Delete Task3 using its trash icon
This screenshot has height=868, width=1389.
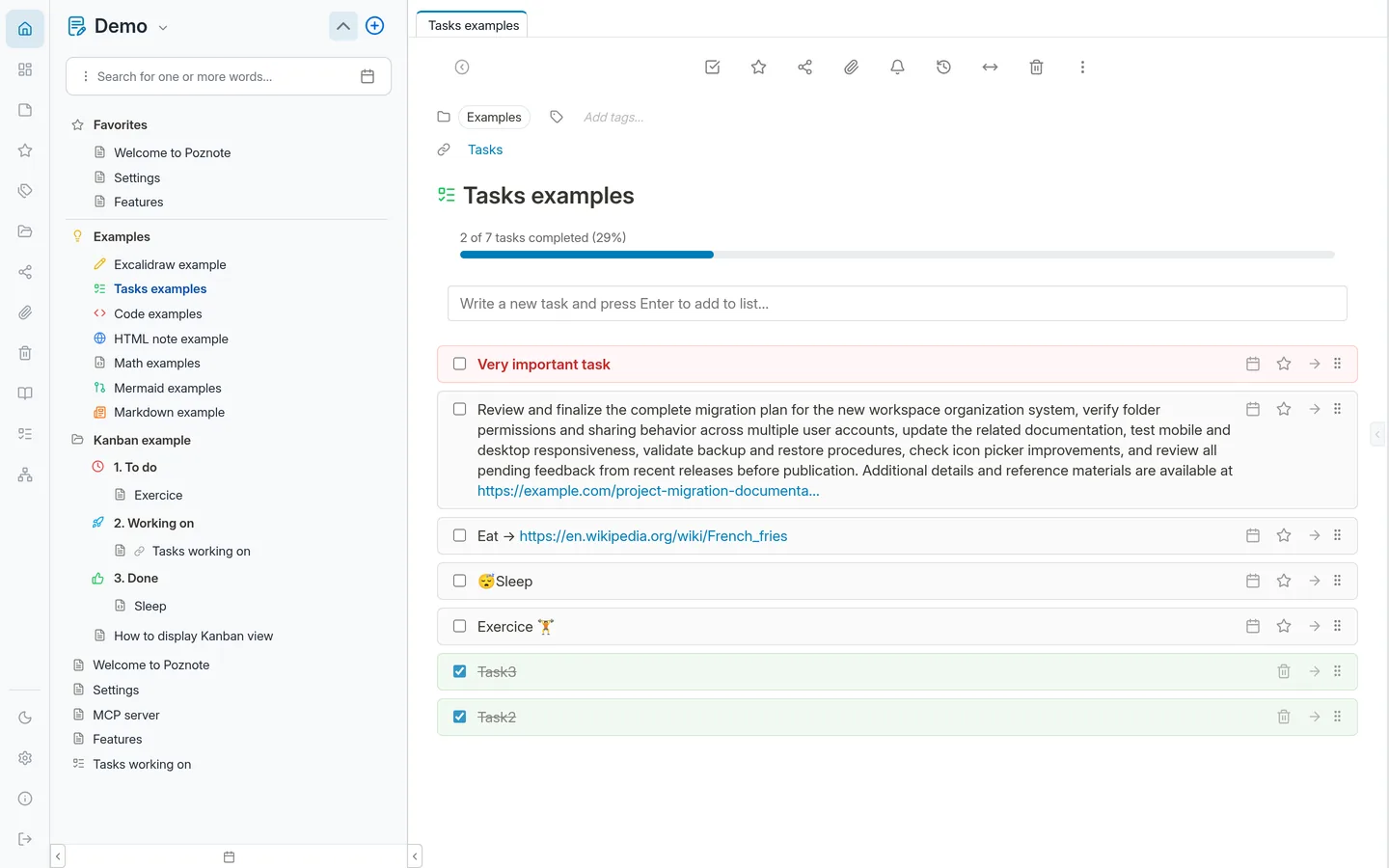pos(1284,671)
